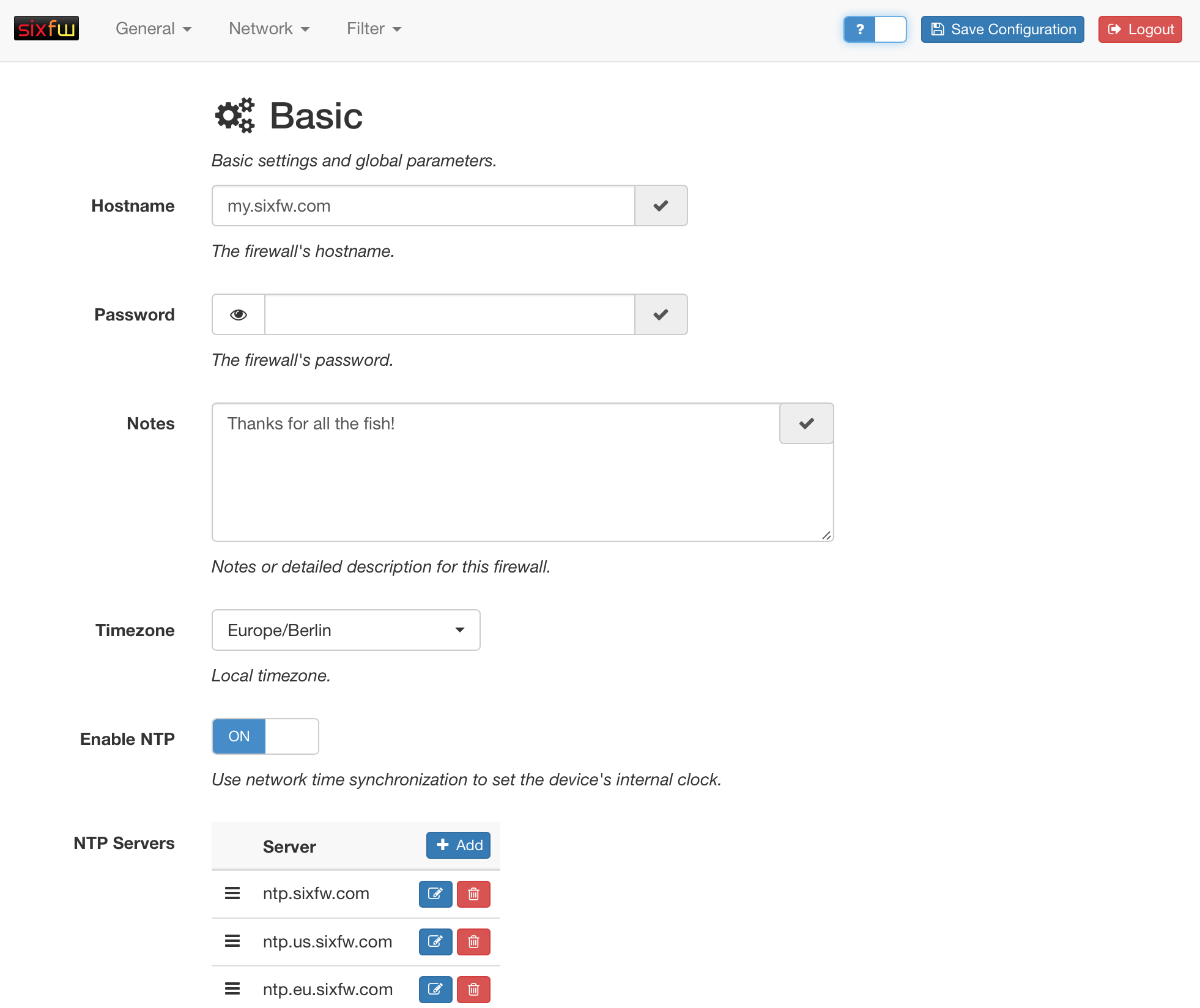This screenshot has width=1200, height=1008.
Task: Expand the General menu
Action: [x=154, y=29]
